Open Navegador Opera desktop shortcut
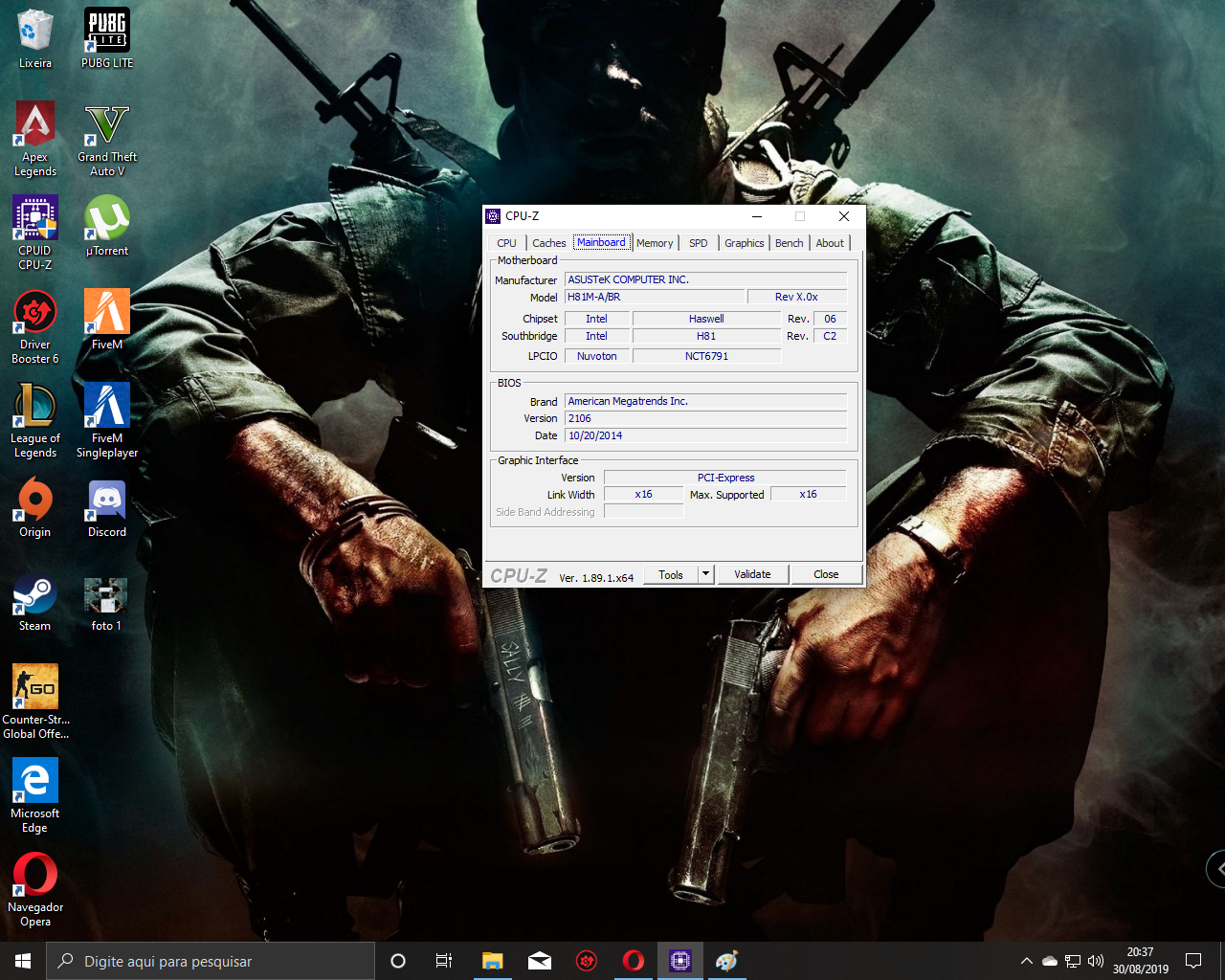 click(35, 889)
